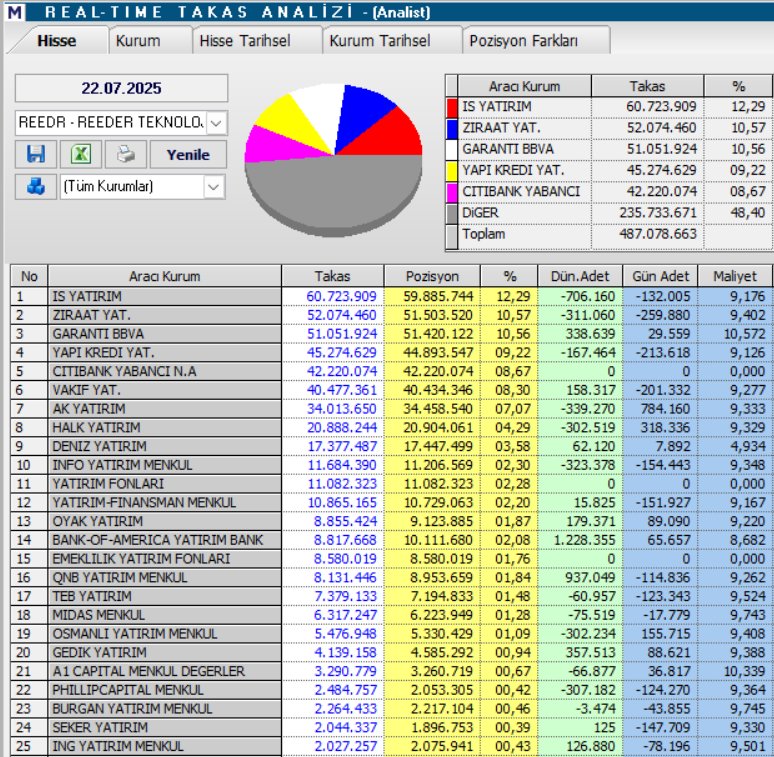Click summary table Aracı Kurum header
The width and height of the screenshot is (774, 757).
click(x=525, y=86)
